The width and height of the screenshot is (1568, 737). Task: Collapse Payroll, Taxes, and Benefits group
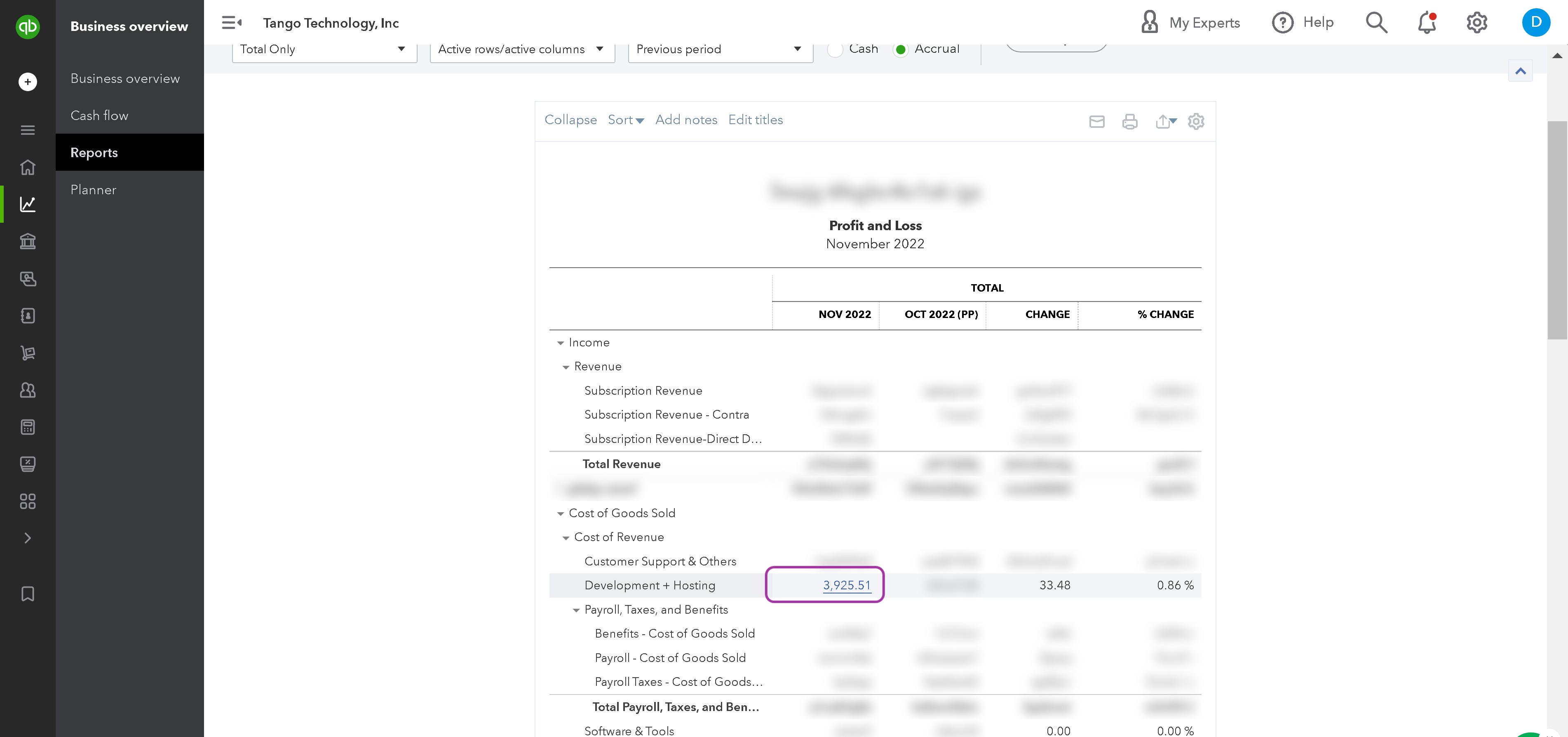(x=576, y=610)
